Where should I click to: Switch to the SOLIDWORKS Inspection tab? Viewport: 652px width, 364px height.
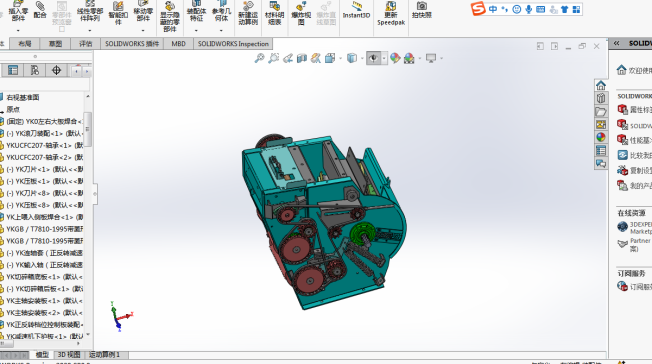click(x=233, y=44)
